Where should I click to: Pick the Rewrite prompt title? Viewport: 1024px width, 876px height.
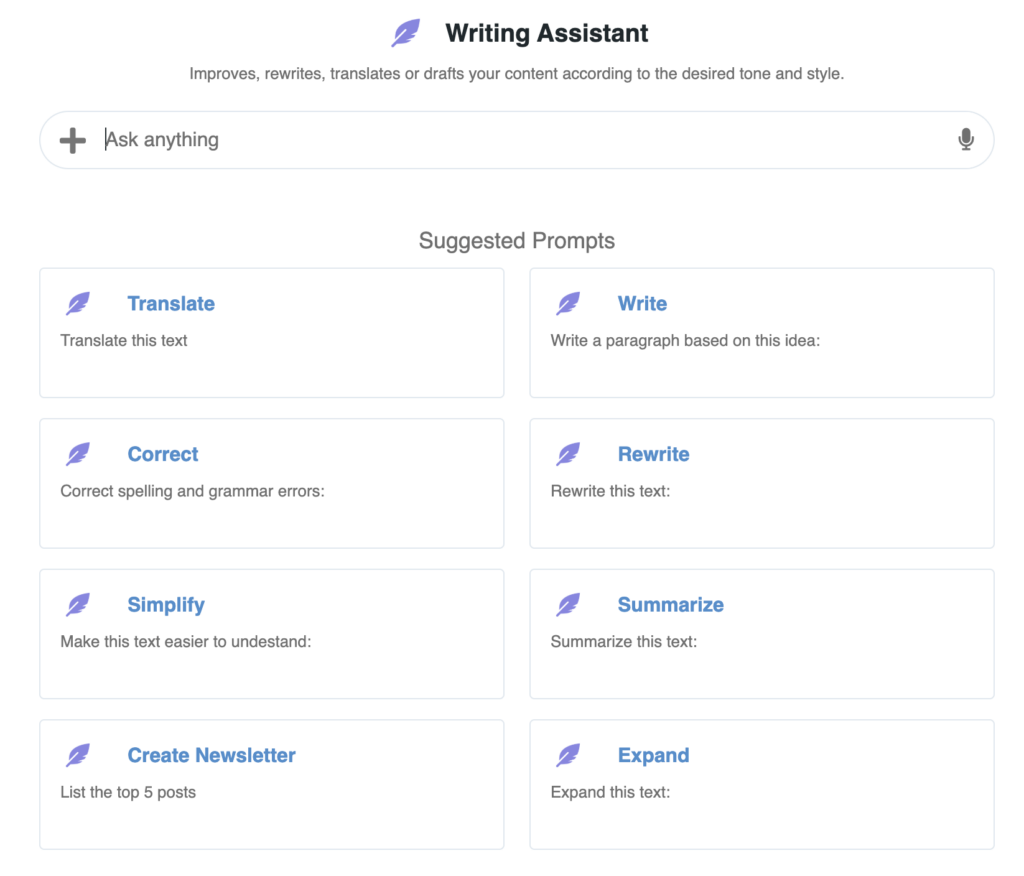pyautogui.click(x=653, y=455)
